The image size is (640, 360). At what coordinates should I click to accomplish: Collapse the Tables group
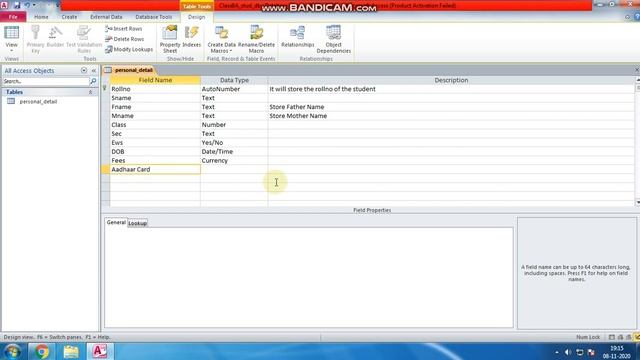pos(90,92)
